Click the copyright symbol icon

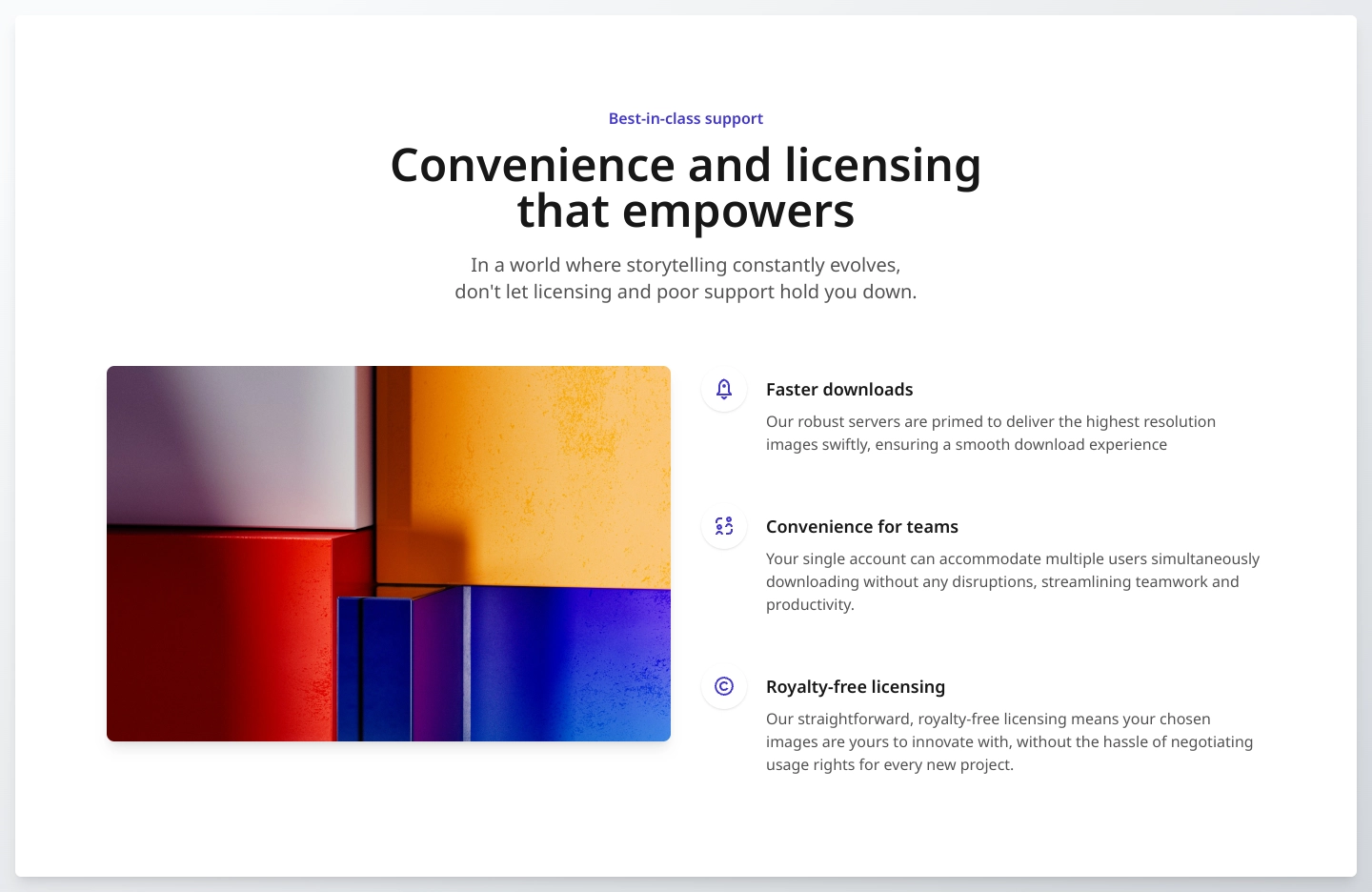point(724,686)
